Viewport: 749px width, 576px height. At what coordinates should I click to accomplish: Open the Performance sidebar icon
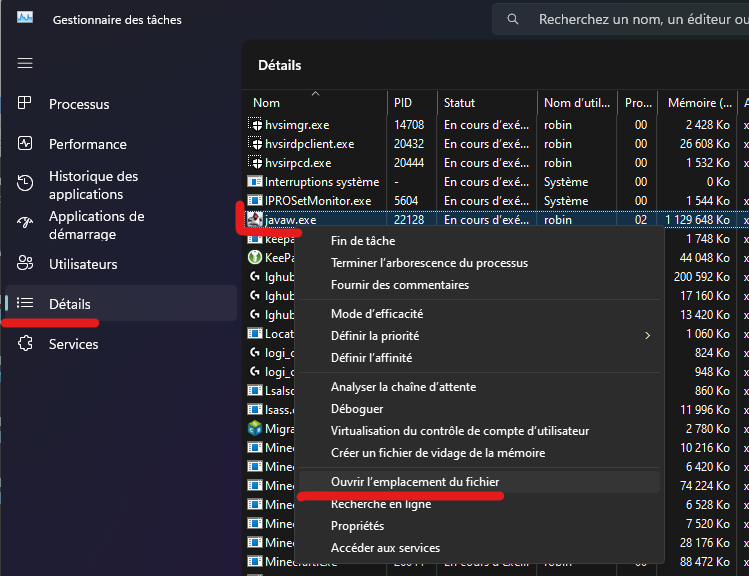pyautogui.click(x=25, y=143)
